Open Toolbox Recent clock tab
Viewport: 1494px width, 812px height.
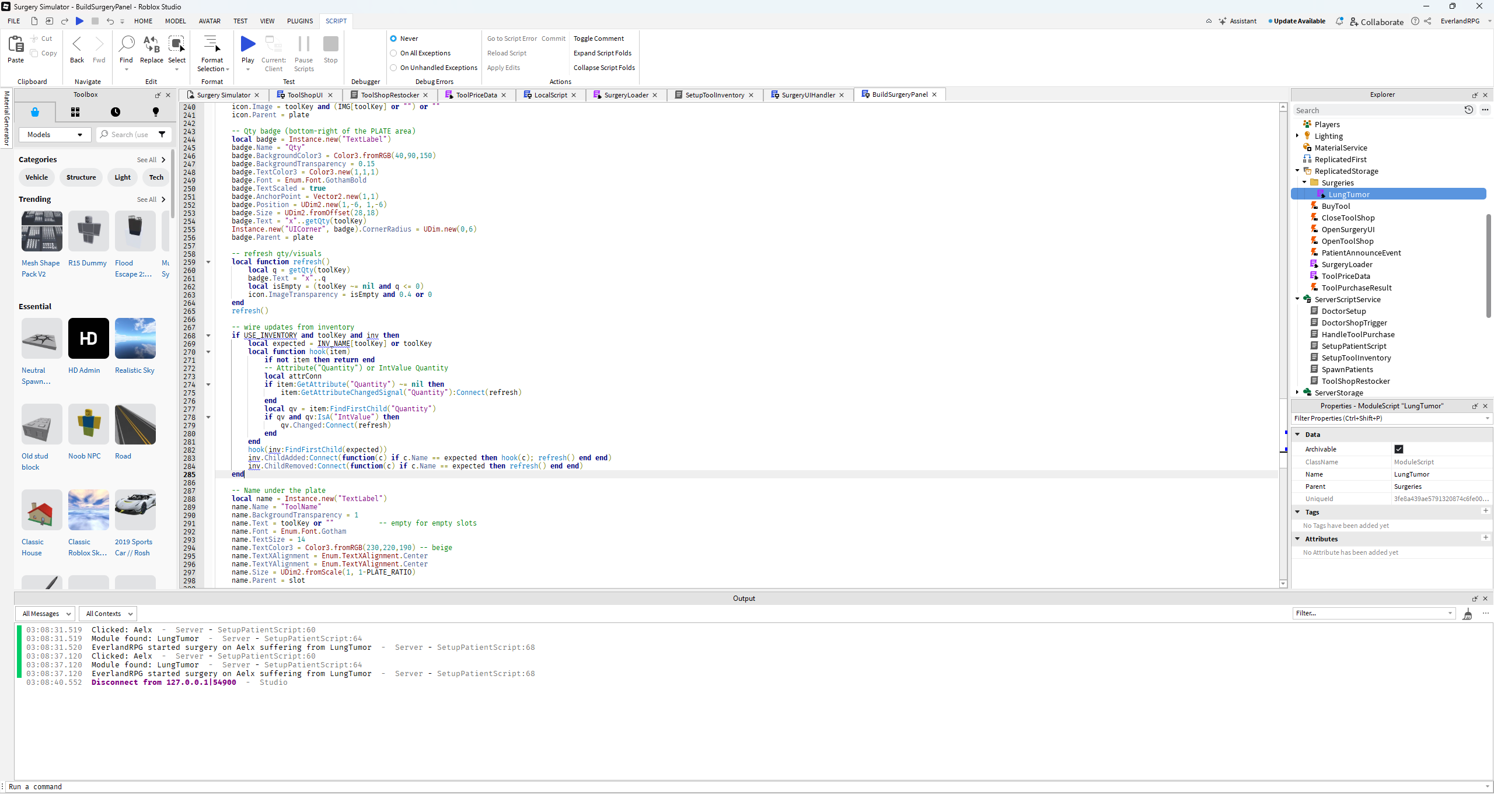tap(116, 112)
